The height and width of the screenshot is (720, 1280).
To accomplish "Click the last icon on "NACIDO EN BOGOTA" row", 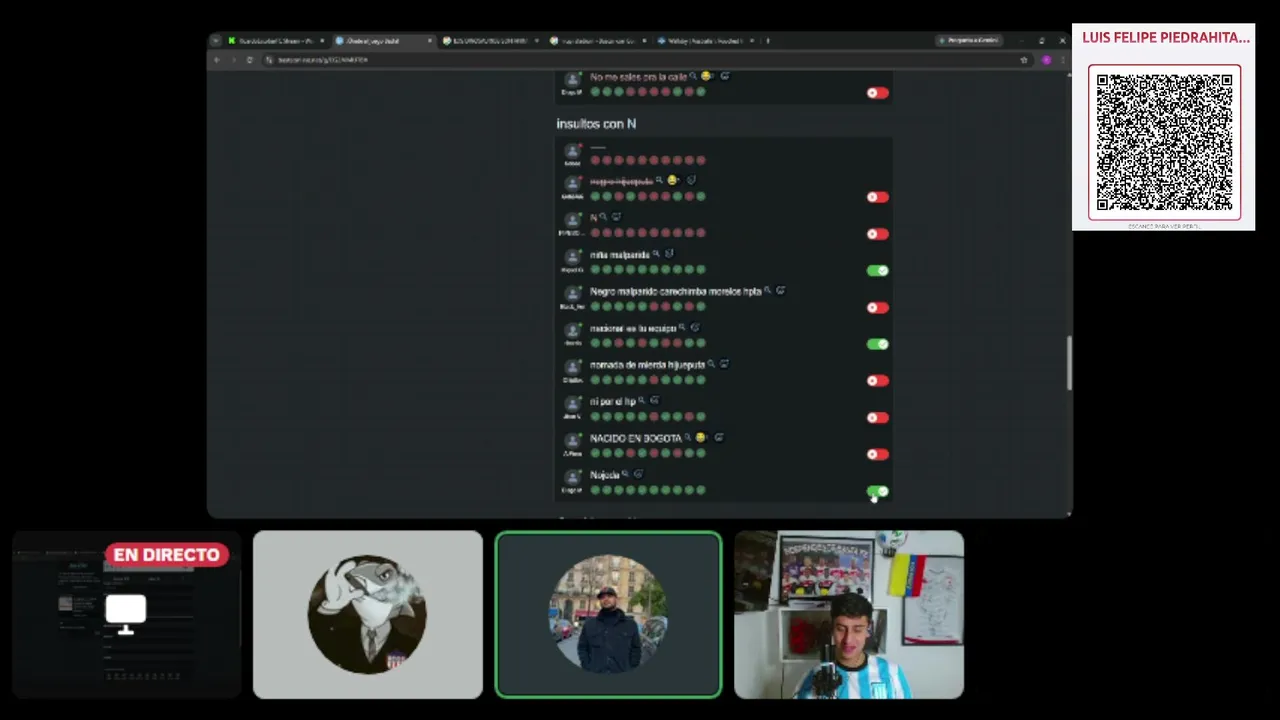I will pyautogui.click(x=719, y=437).
